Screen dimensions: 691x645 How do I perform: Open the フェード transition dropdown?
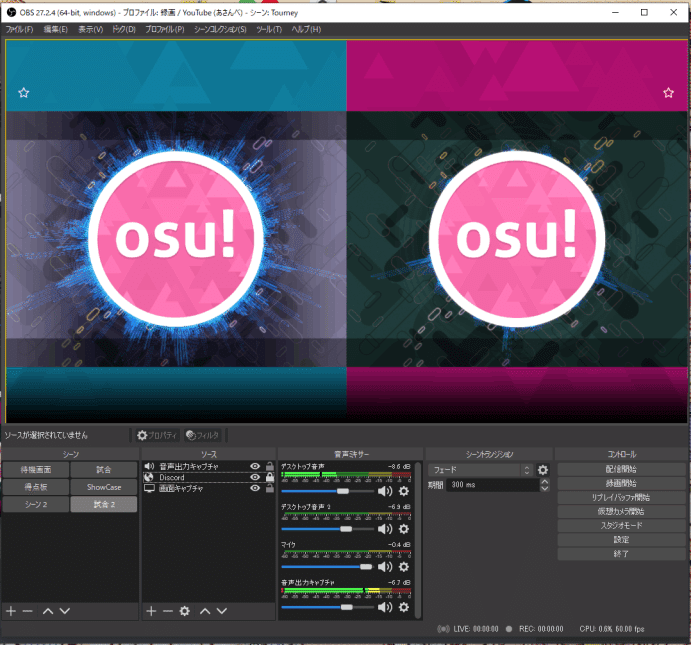click(481, 470)
